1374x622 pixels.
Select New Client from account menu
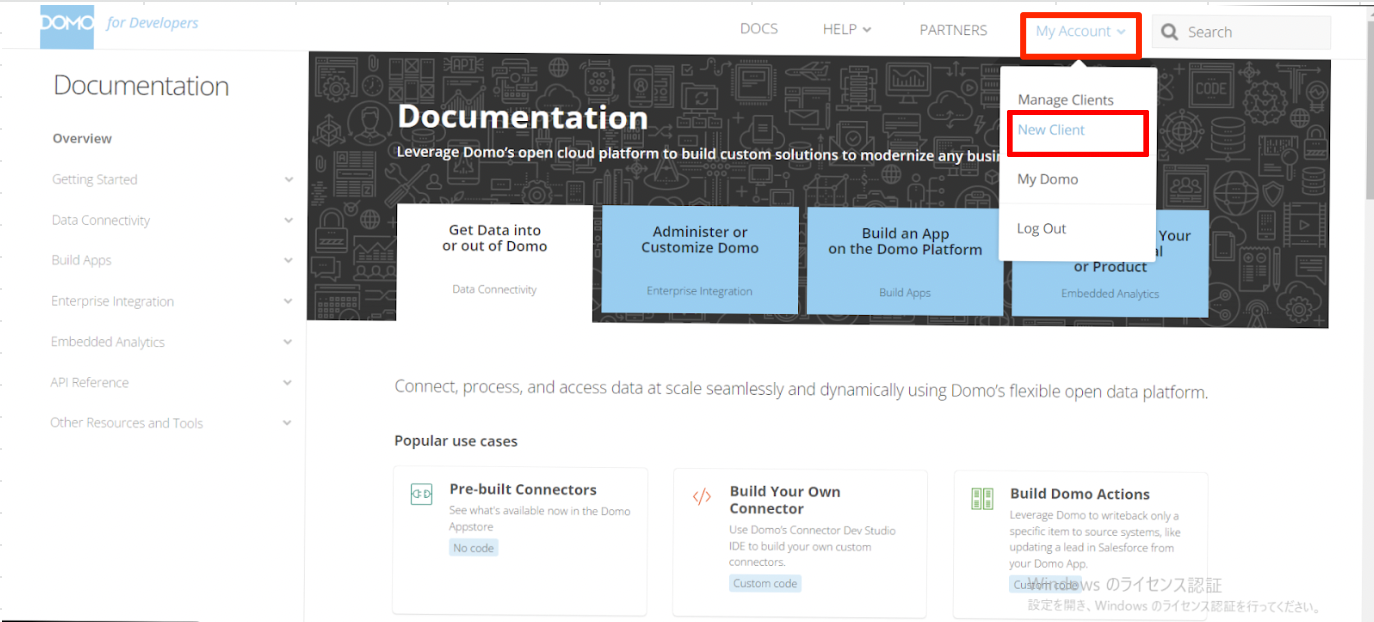click(x=1051, y=130)
